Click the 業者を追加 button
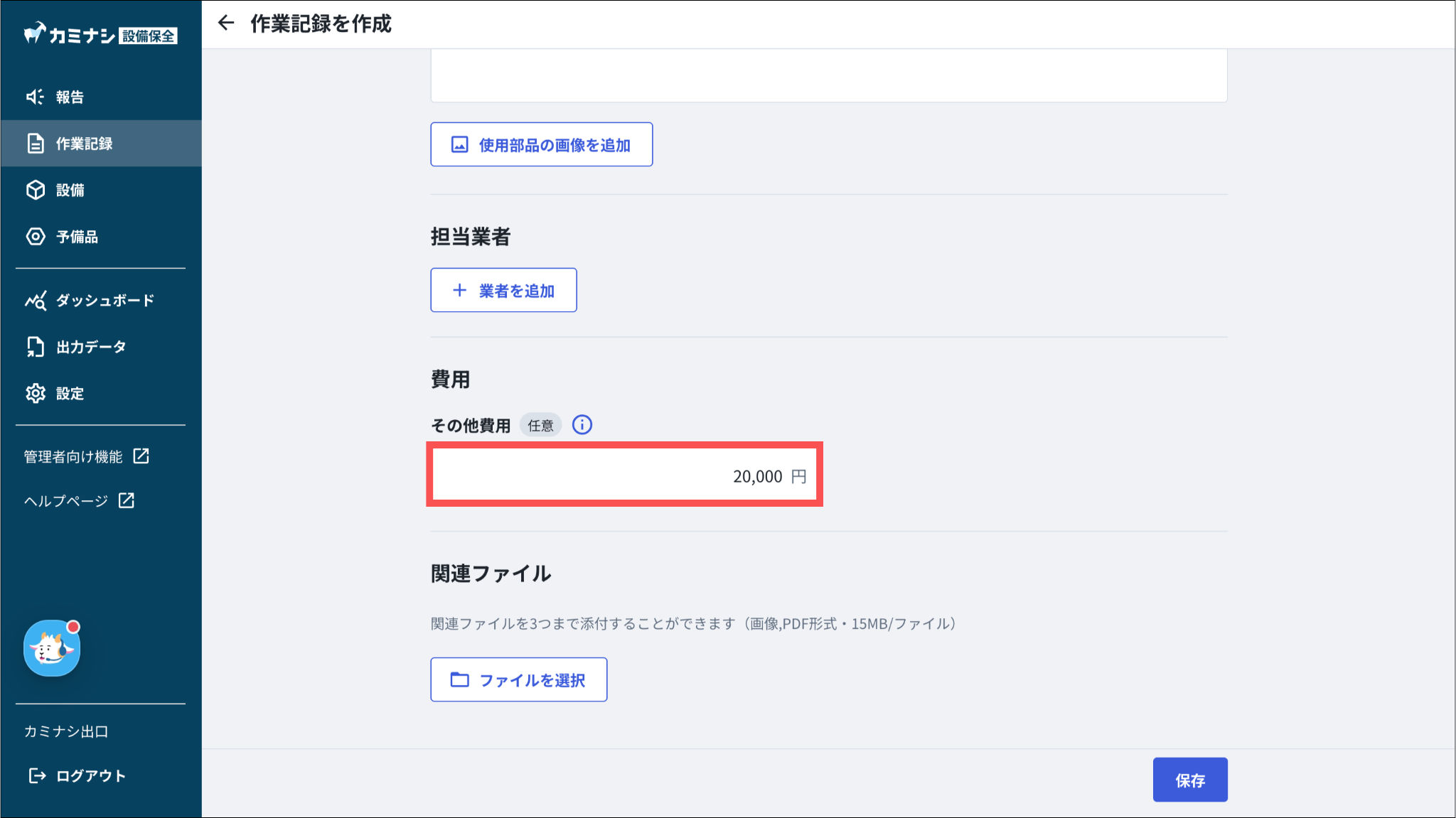This screenshot has width=1456, height=818. click(503, 290)
